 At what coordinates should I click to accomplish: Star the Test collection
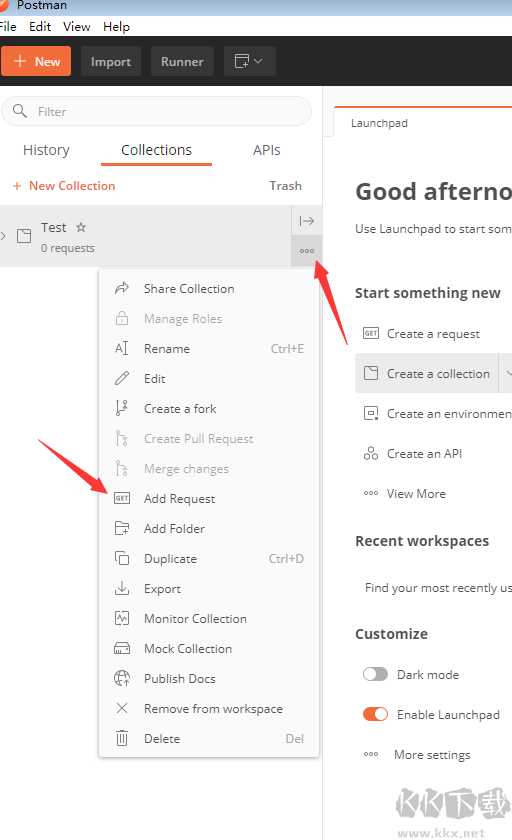81,227
